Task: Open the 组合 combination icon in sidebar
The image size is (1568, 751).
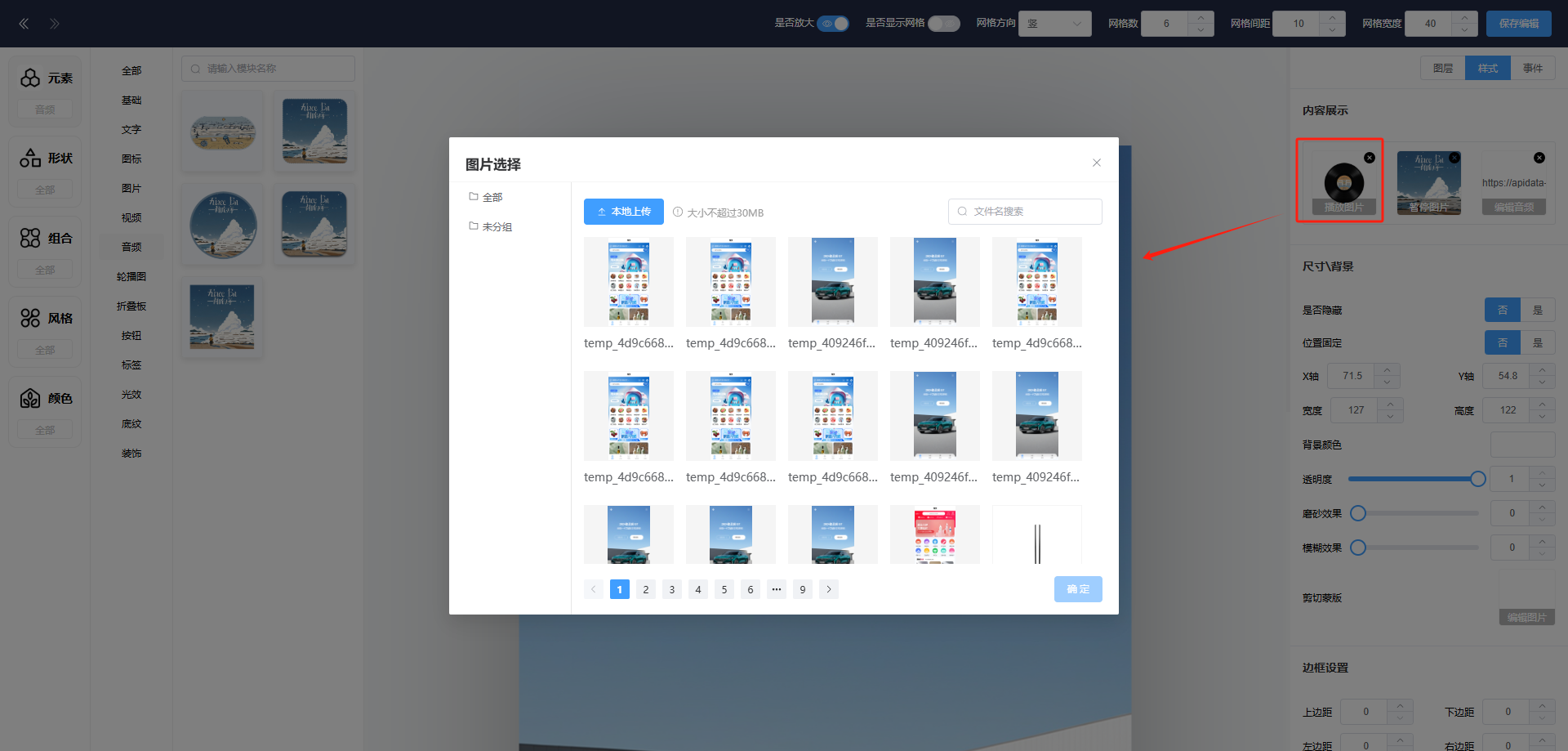Action: pyautogui.click(x=30, y=238)
